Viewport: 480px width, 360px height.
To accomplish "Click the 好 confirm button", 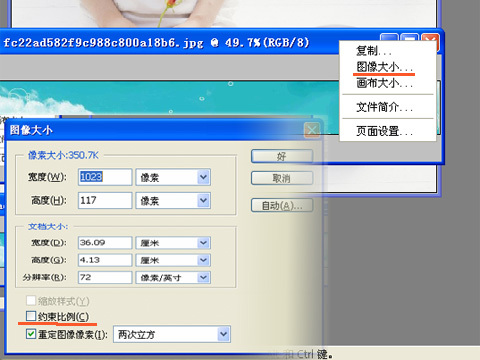I will point(282,156).
